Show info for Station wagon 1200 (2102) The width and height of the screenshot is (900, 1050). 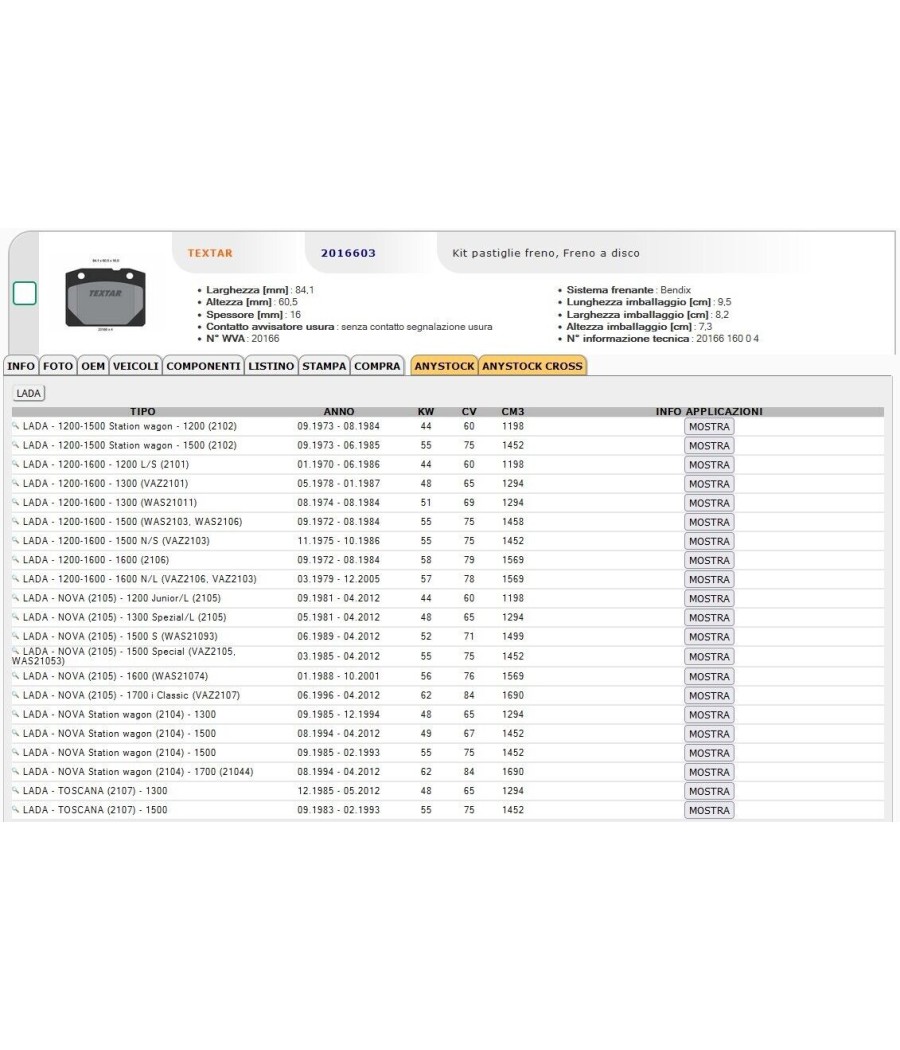pos(709,427)
